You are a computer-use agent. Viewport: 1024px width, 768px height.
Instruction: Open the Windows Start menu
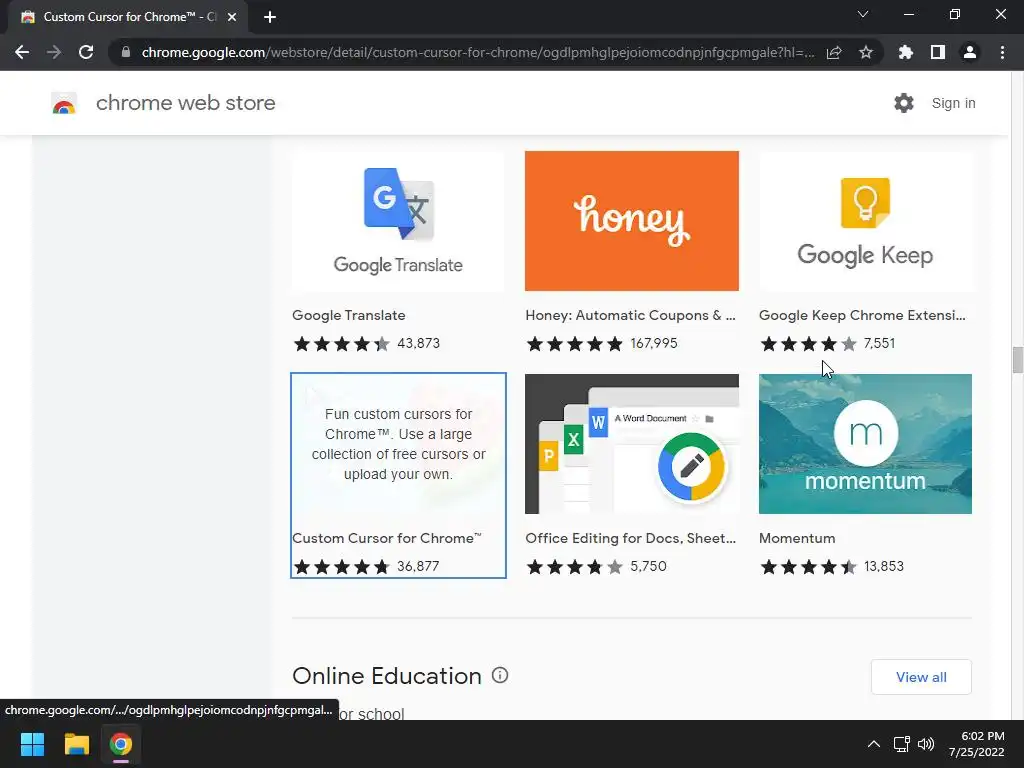click(32, 744)
